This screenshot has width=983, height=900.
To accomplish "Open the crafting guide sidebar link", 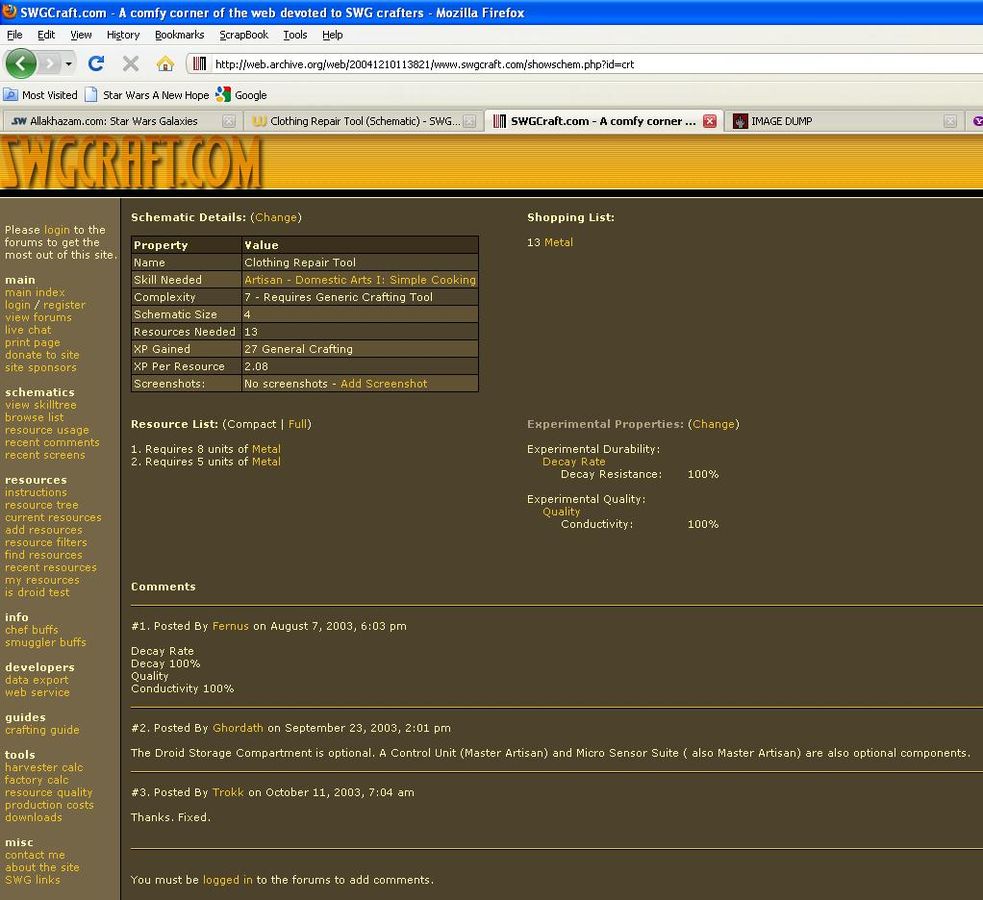I will 42,730.
